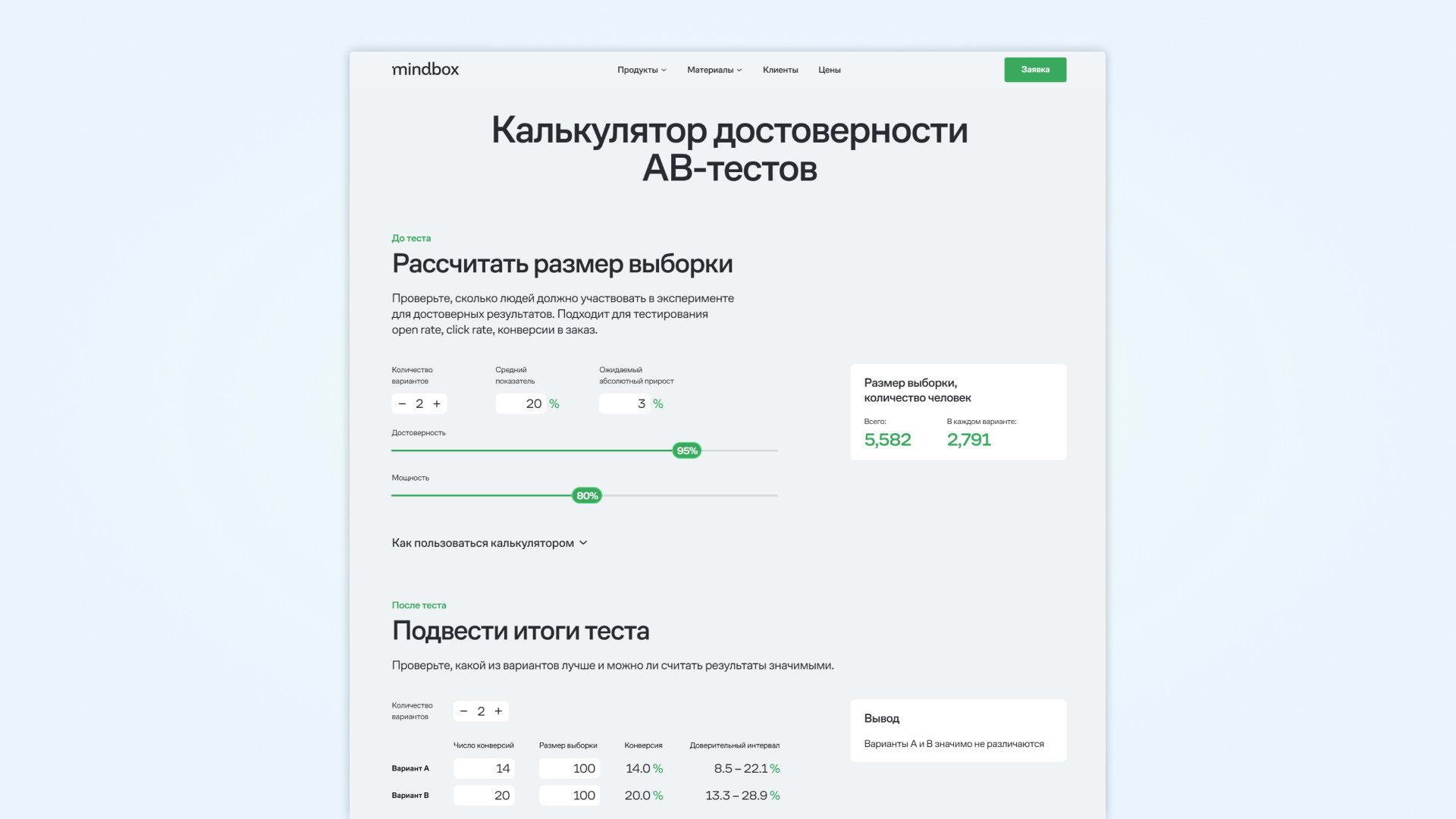The width and height of the screenshot is (1456, 819).
Task: Click Вариант B conversions field showing 20
Action: tap(484, 795)
